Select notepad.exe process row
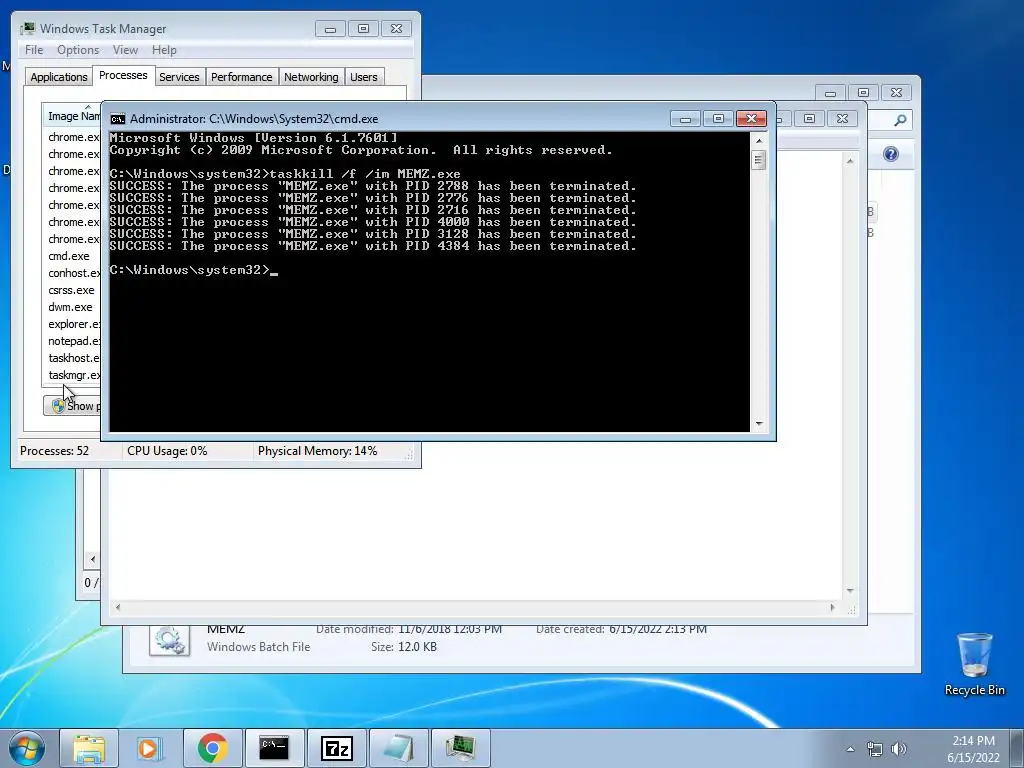 coord(72,341)
